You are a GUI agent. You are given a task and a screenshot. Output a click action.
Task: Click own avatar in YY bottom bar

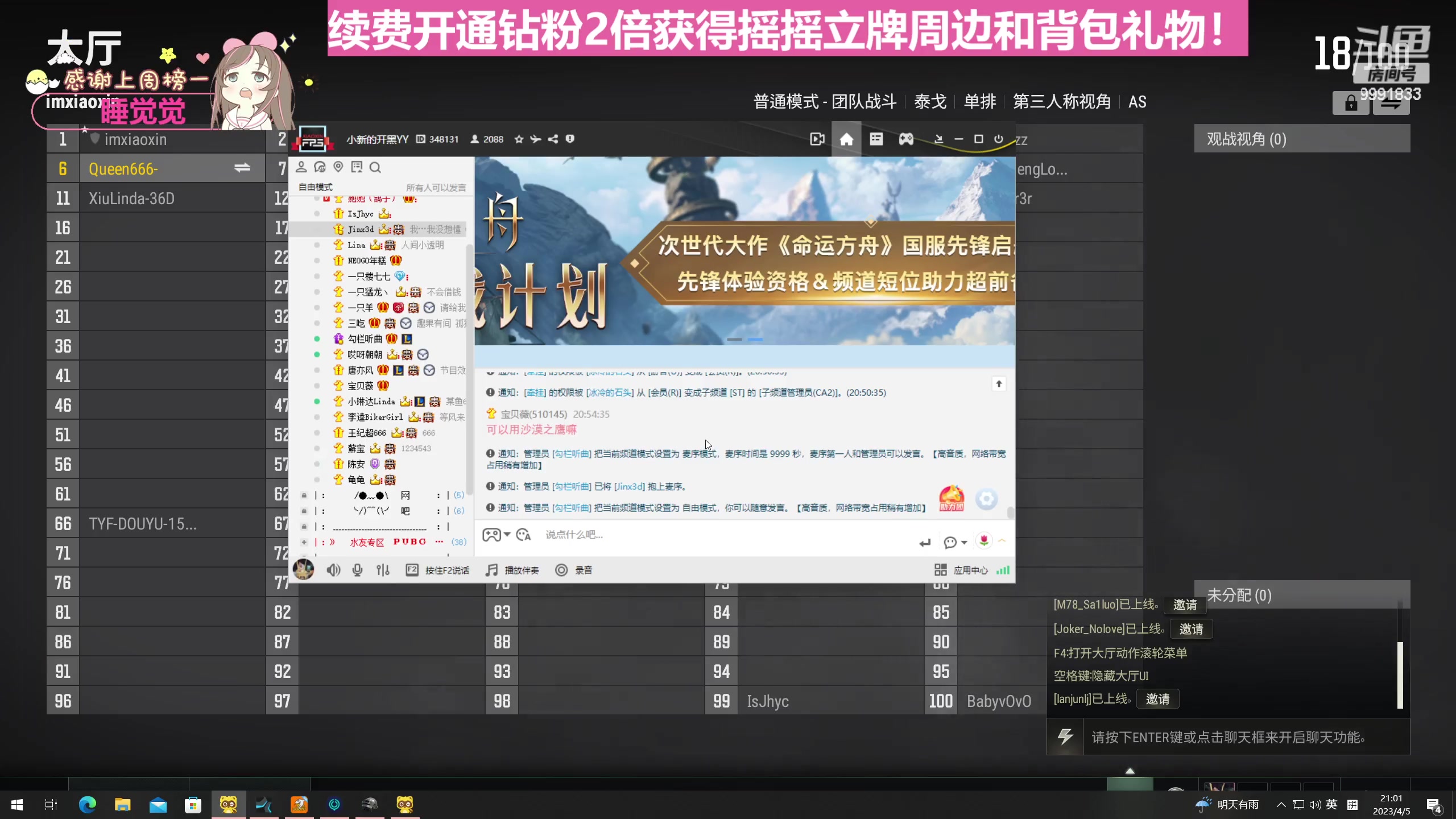point(303,569)
